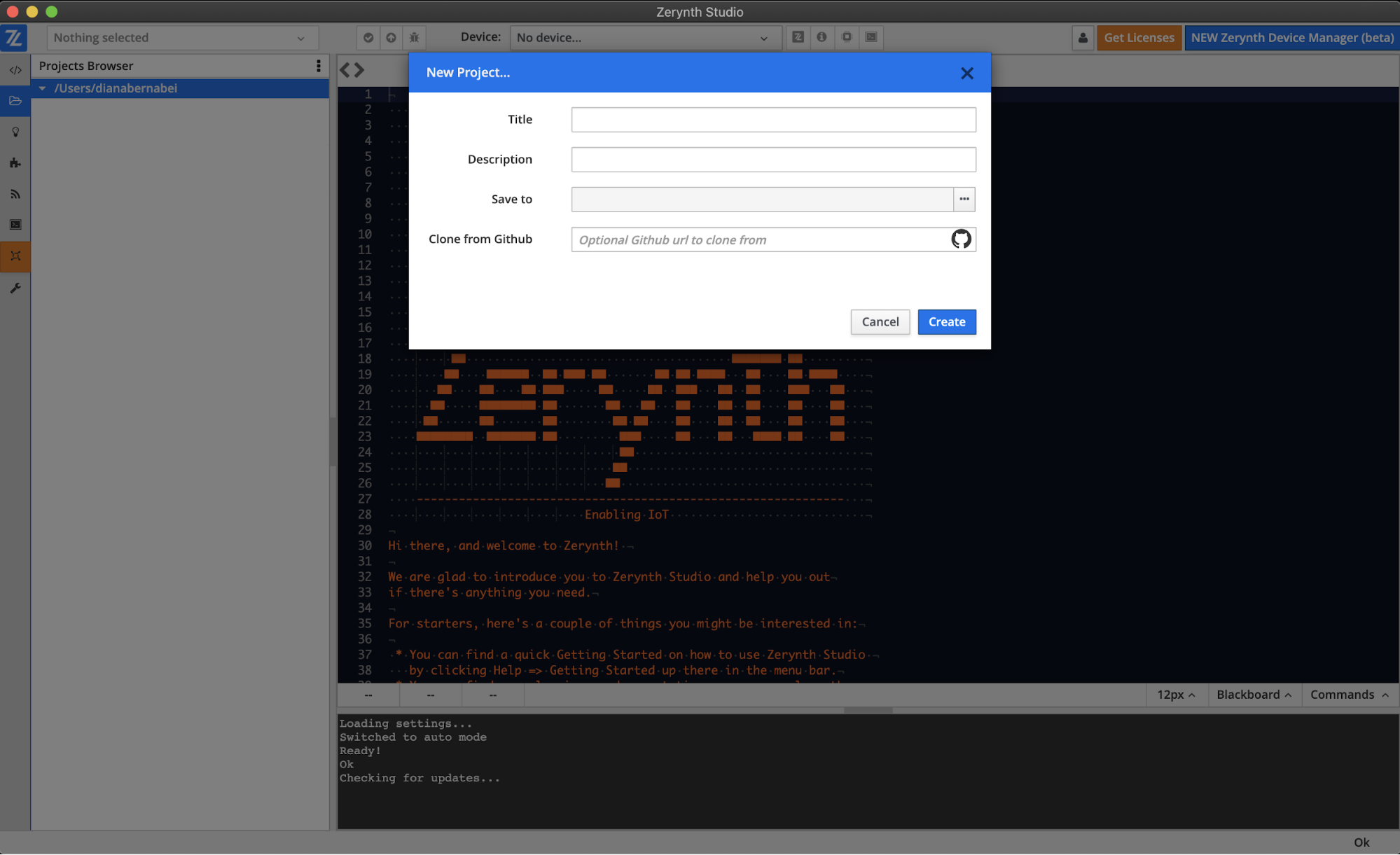Image resolution: width=1400 pixels, height=855 pixels.
Task: Collapse the /Users/dianabernabei tree folder
Action: (43, 88)
